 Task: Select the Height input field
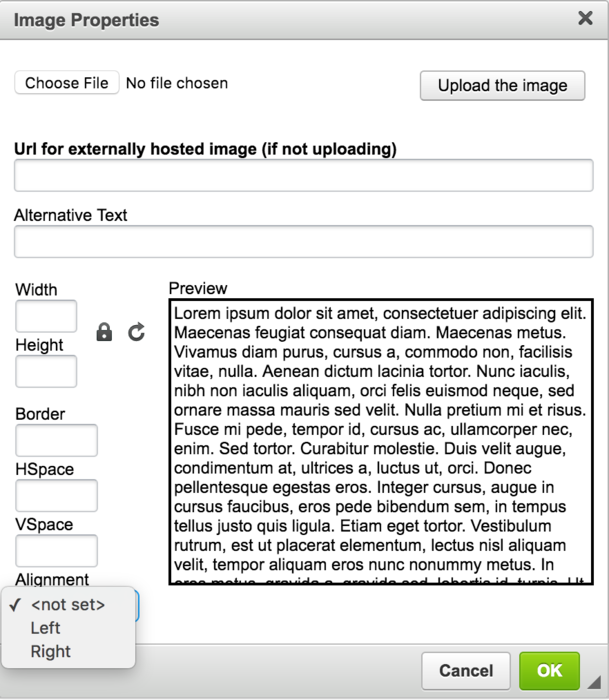click(46, 371)
